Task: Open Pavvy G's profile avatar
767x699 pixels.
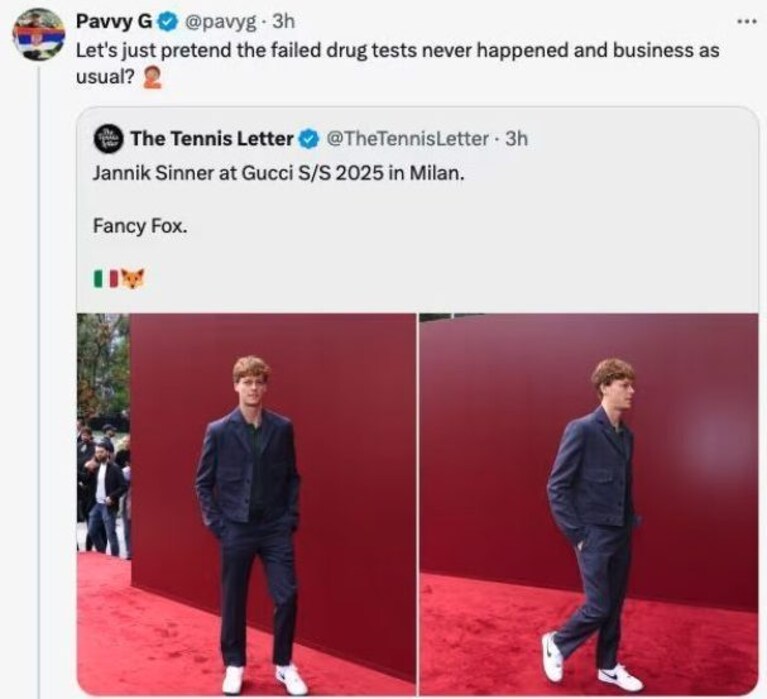Action: click(39, 35)
